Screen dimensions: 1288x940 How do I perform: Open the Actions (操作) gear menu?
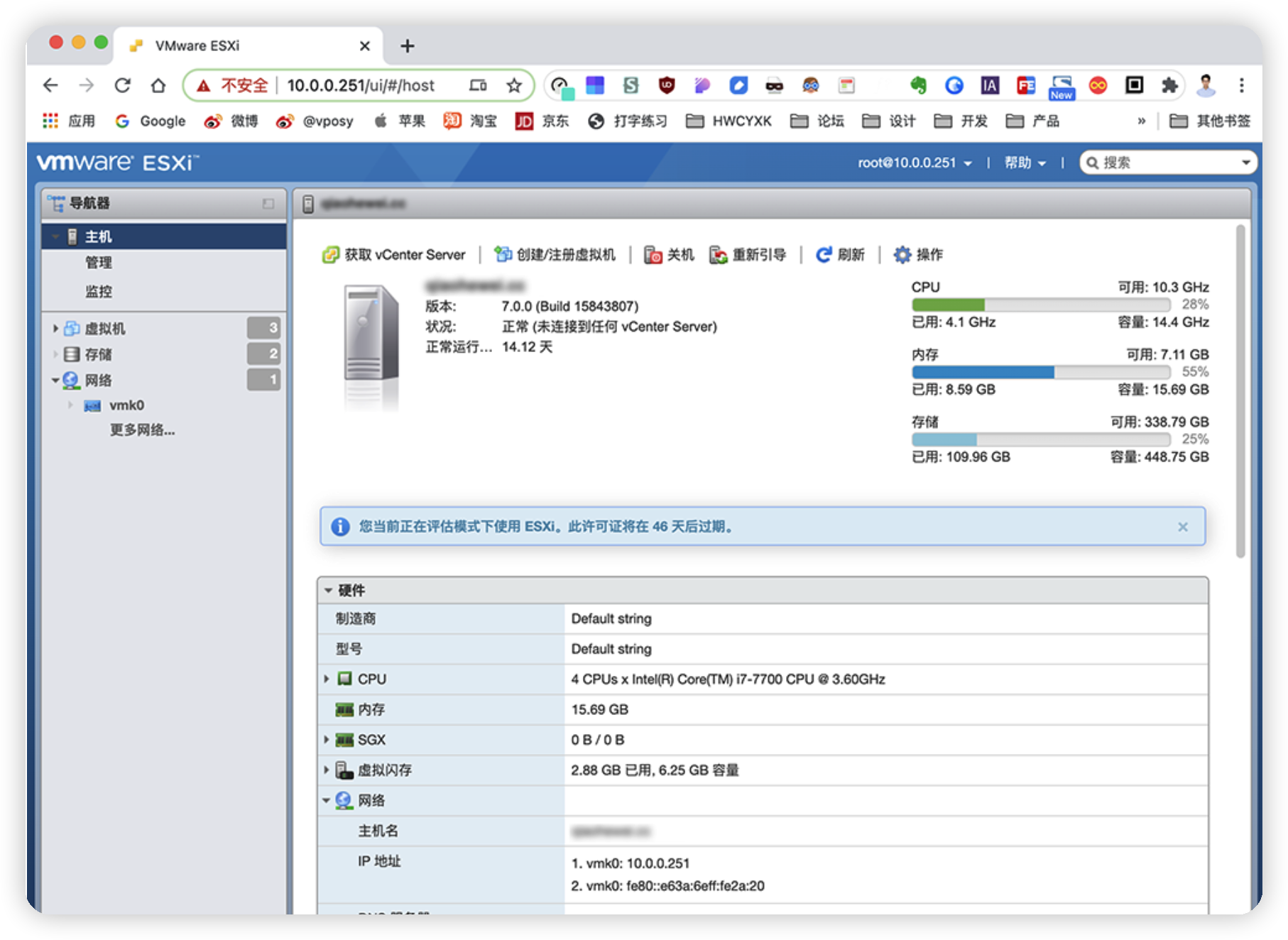click(x=918, y=255)
